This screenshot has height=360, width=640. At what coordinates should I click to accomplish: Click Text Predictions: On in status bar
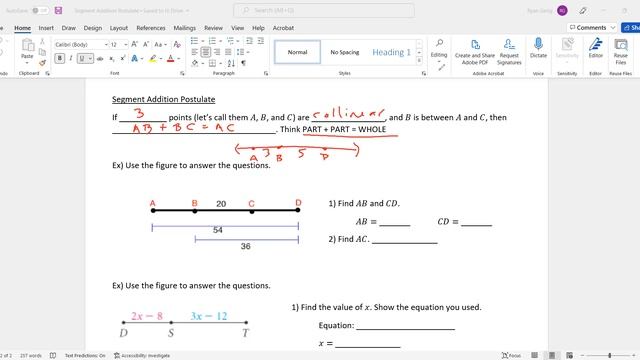(x=85, y=356)
